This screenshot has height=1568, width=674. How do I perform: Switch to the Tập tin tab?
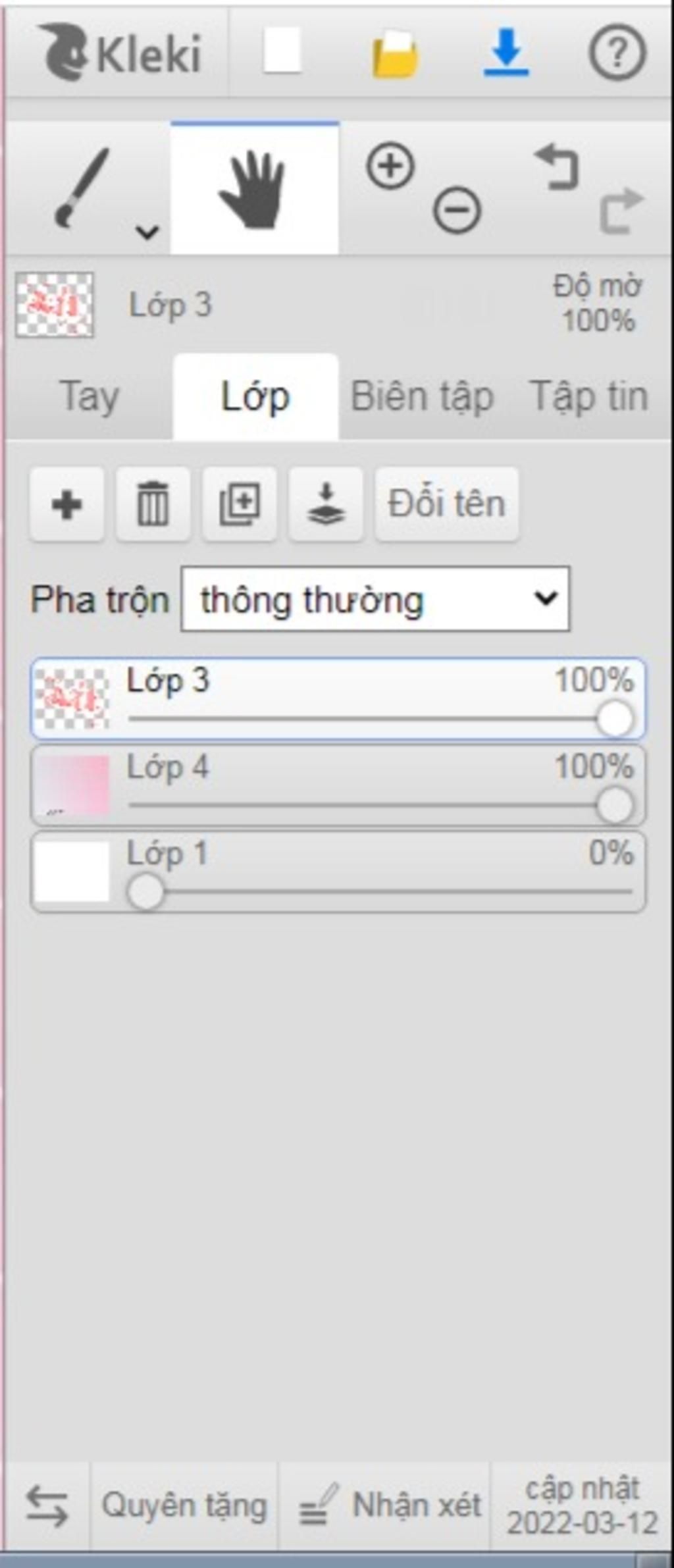coord(588,397)
